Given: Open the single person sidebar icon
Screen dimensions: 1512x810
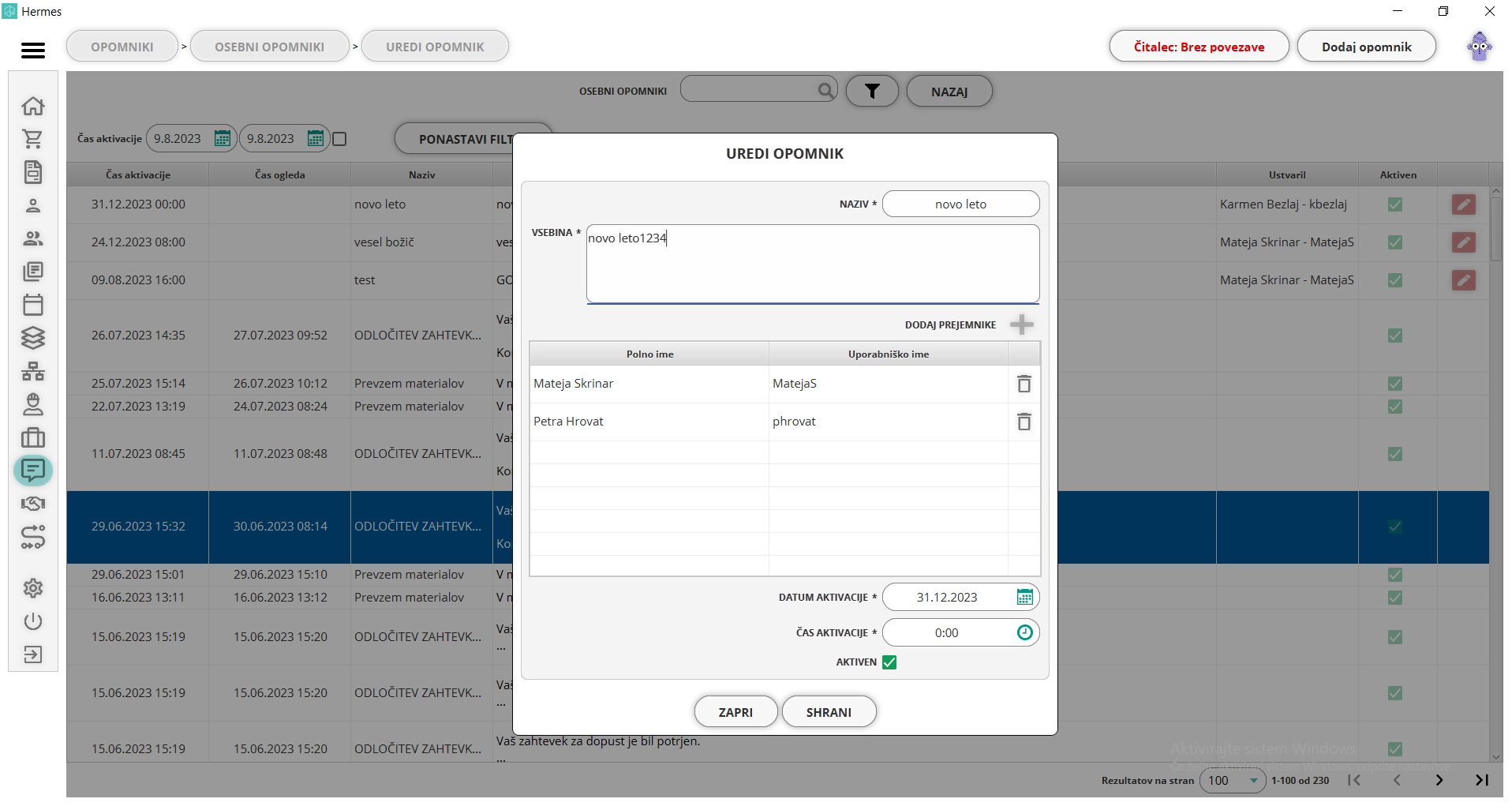Looking at the screenshot, I should [x=33, y=205].
